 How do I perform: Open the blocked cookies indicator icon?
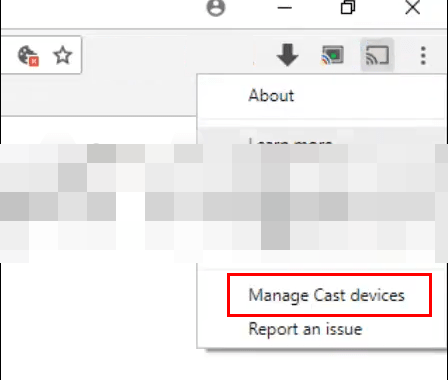click(x=28, y=56)
